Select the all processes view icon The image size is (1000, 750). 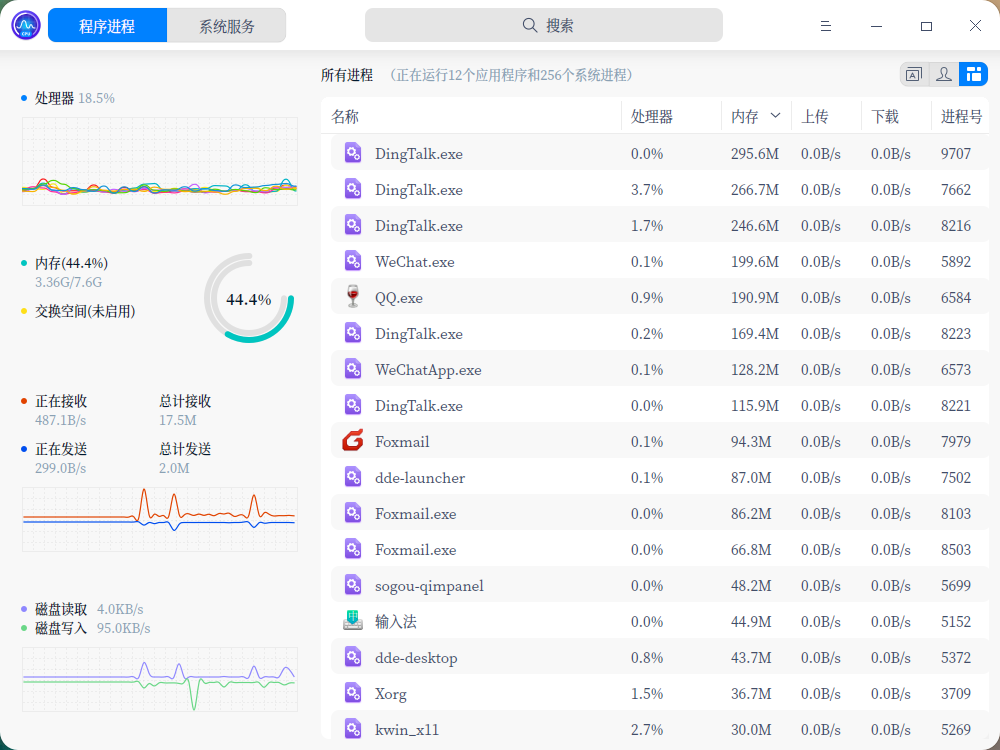[973, 75]
